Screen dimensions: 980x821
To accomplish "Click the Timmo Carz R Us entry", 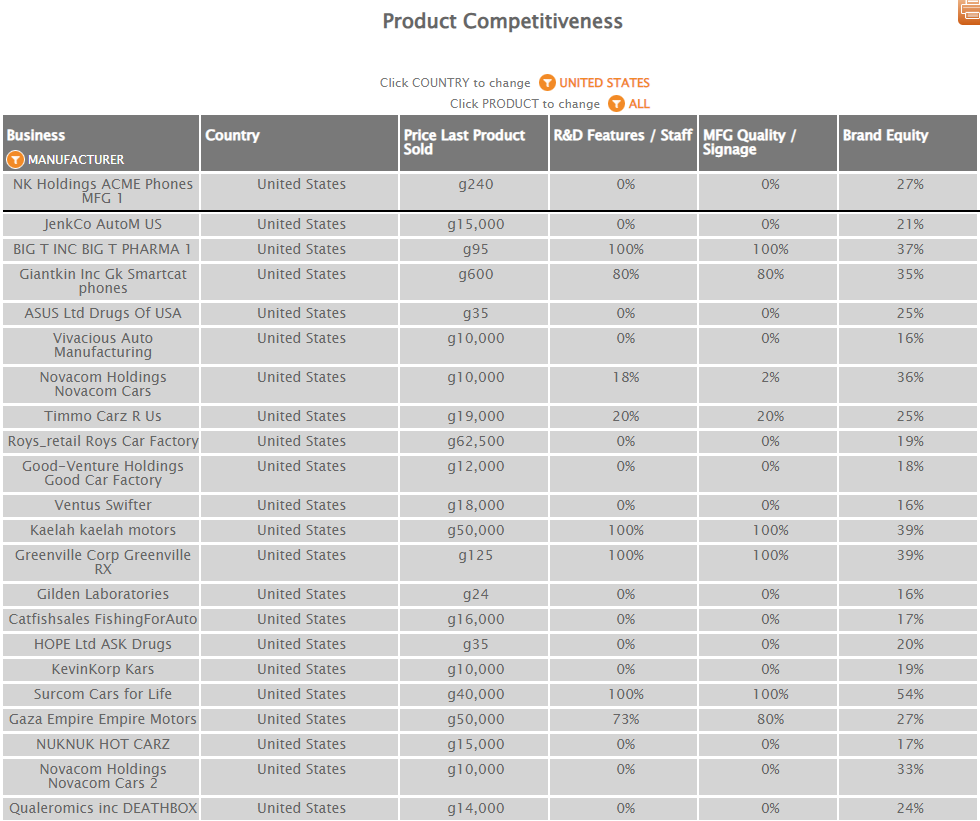I will point(103,416).
